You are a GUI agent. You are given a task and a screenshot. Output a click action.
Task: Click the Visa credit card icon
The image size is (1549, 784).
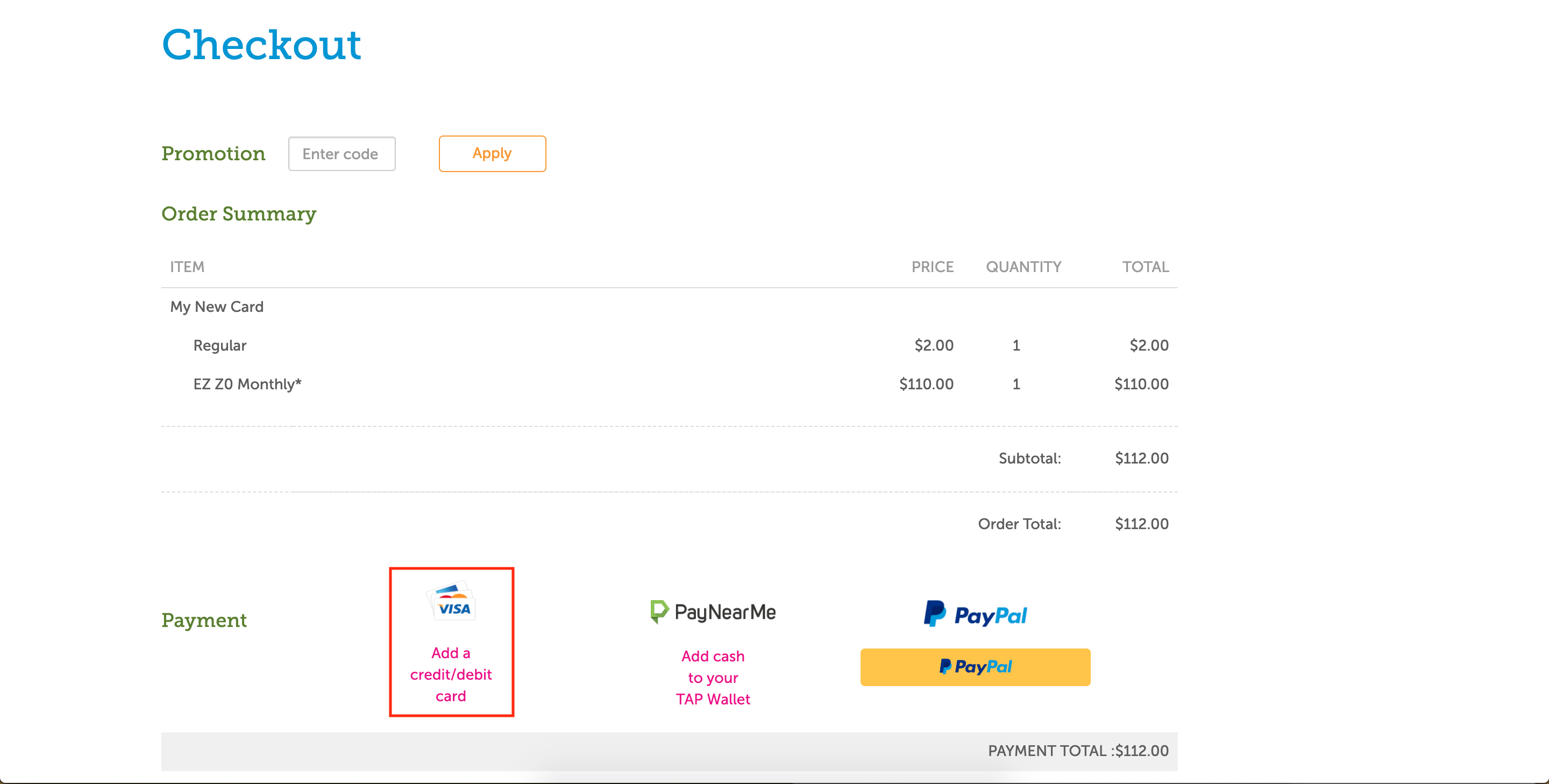point(452,601)
